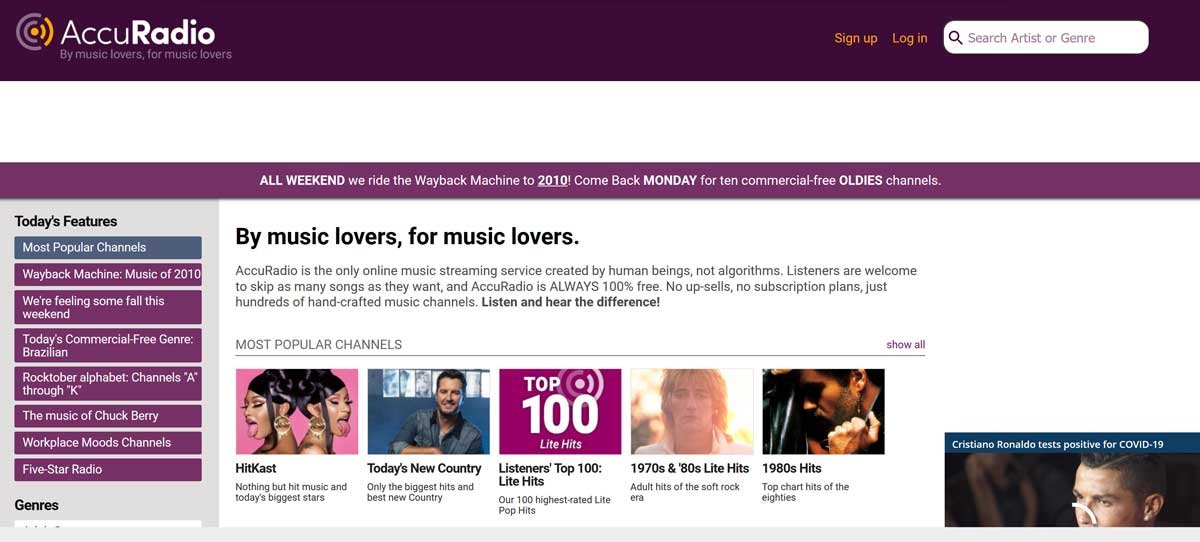The width and height of the screenshot is (1200, 542).
Task: Click the Genres heading in the sidebar
Action: pyautogui.click(x=37, y=505)
